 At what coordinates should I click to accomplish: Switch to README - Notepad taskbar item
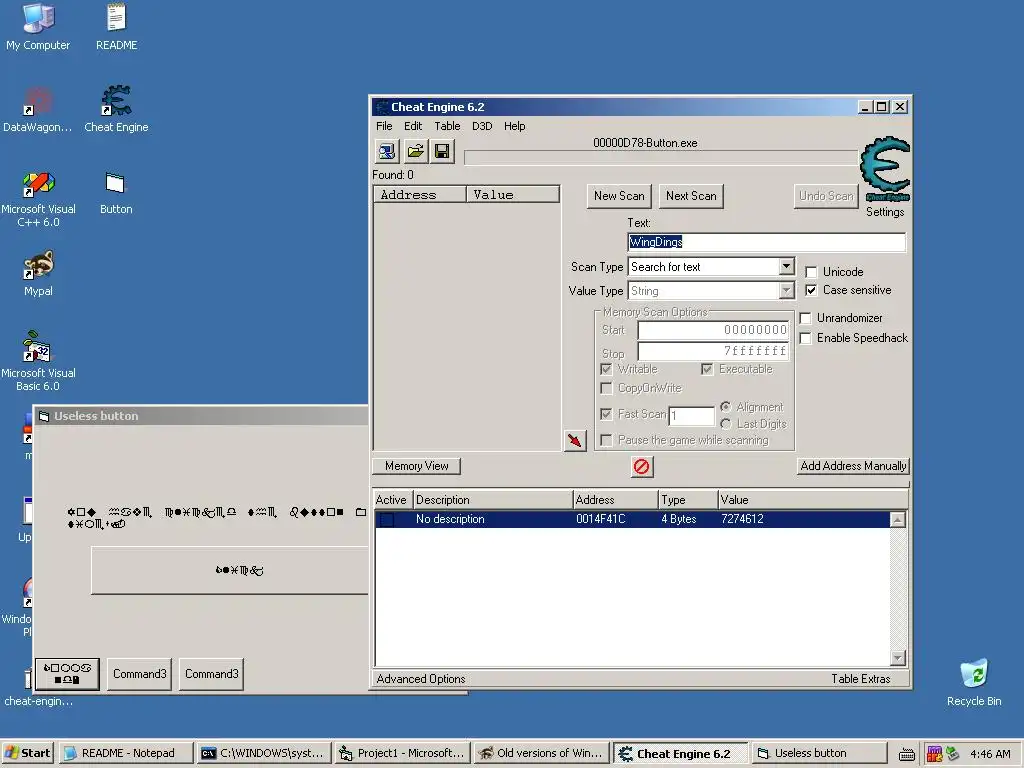tap(126, 754)
